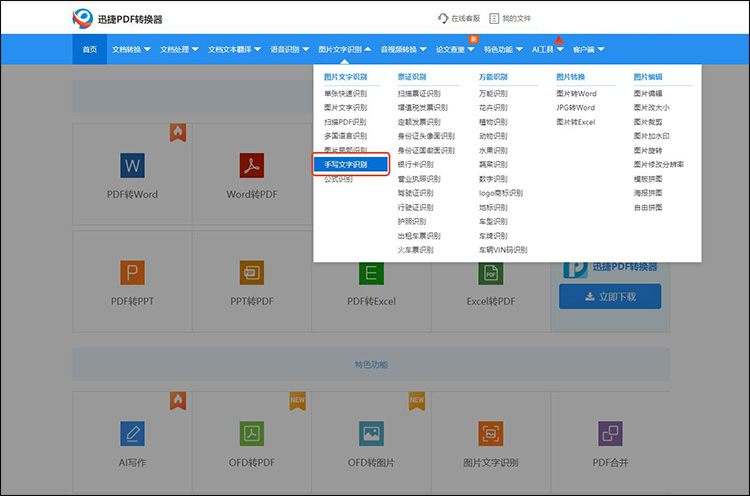Click the 迅捷PDF转换器 logo
750x496 pixels.
pyautogui.click(x=118, y=18)
